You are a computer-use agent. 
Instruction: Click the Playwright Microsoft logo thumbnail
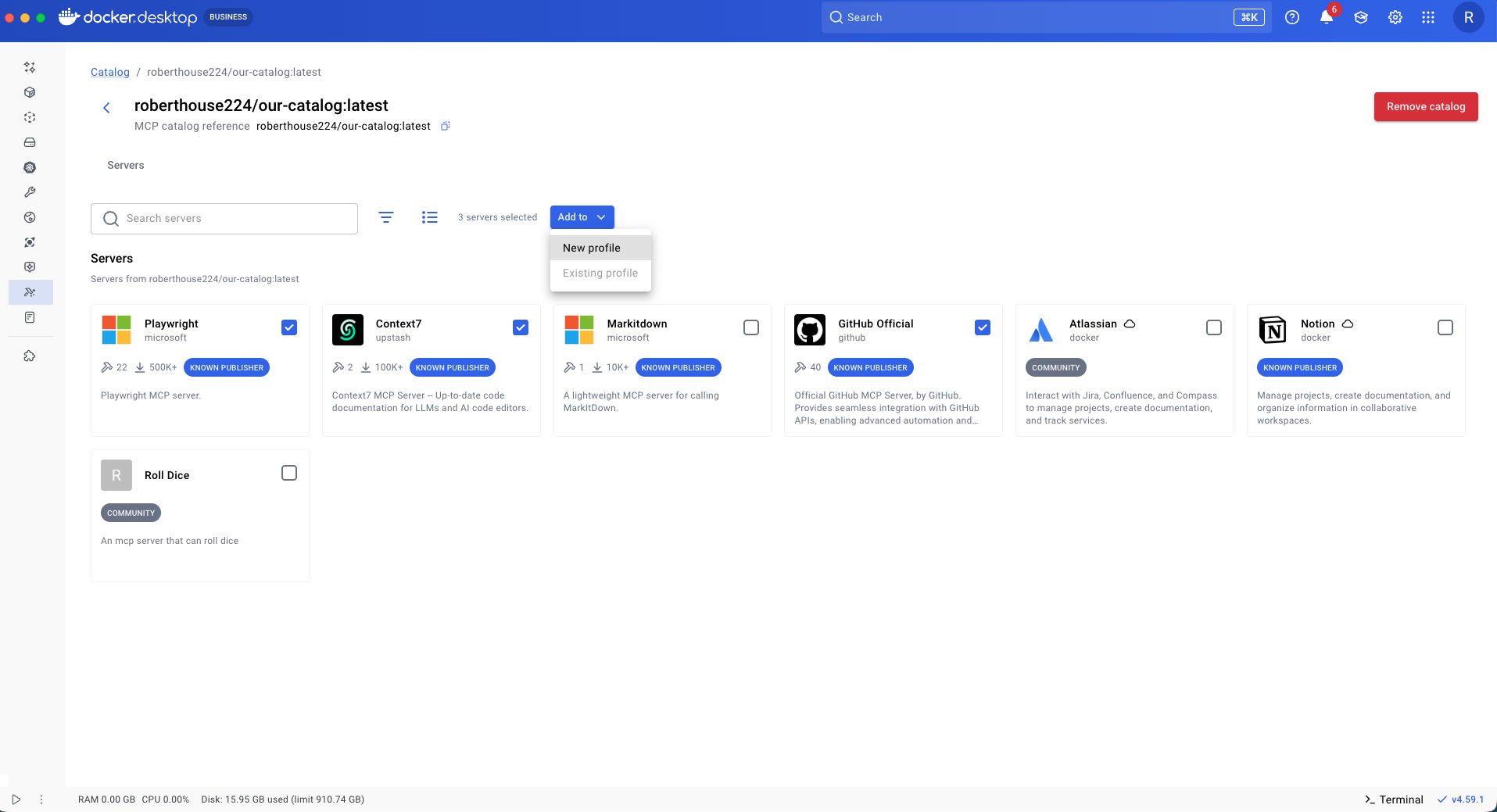[116, 330]
